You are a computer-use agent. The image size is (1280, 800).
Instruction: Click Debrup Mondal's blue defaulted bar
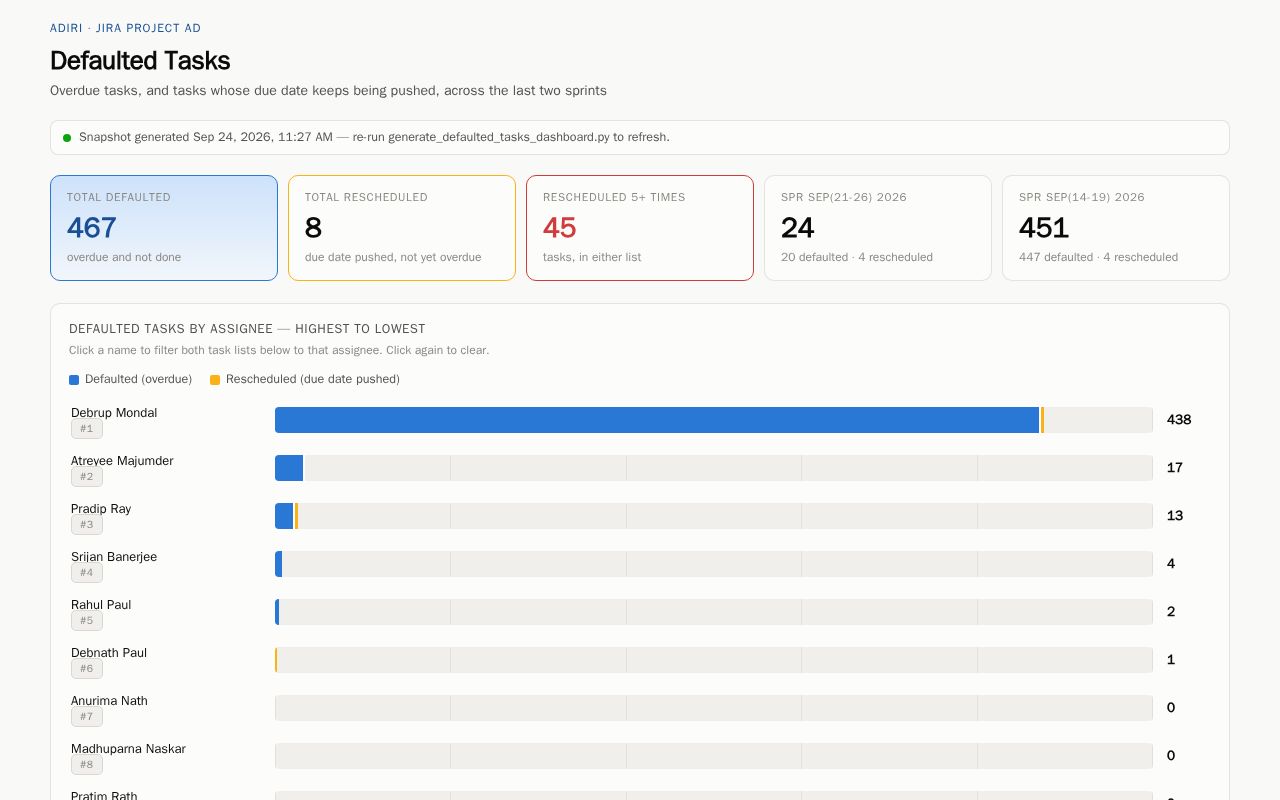click(657, 420)
